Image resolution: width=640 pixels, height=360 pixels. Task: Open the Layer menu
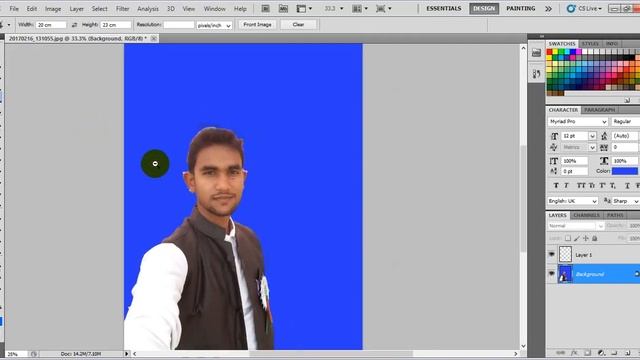[76, 9]
